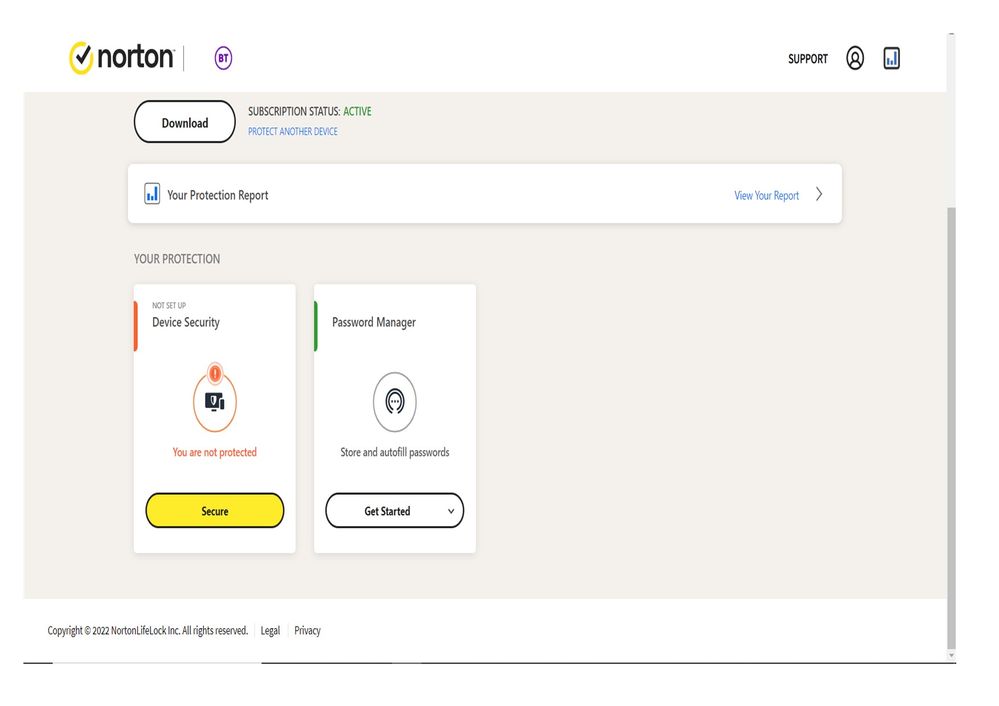Screen dimensions: 999x706
Task: Click the orange alert exclamation badge
Action: coord(215,374)
